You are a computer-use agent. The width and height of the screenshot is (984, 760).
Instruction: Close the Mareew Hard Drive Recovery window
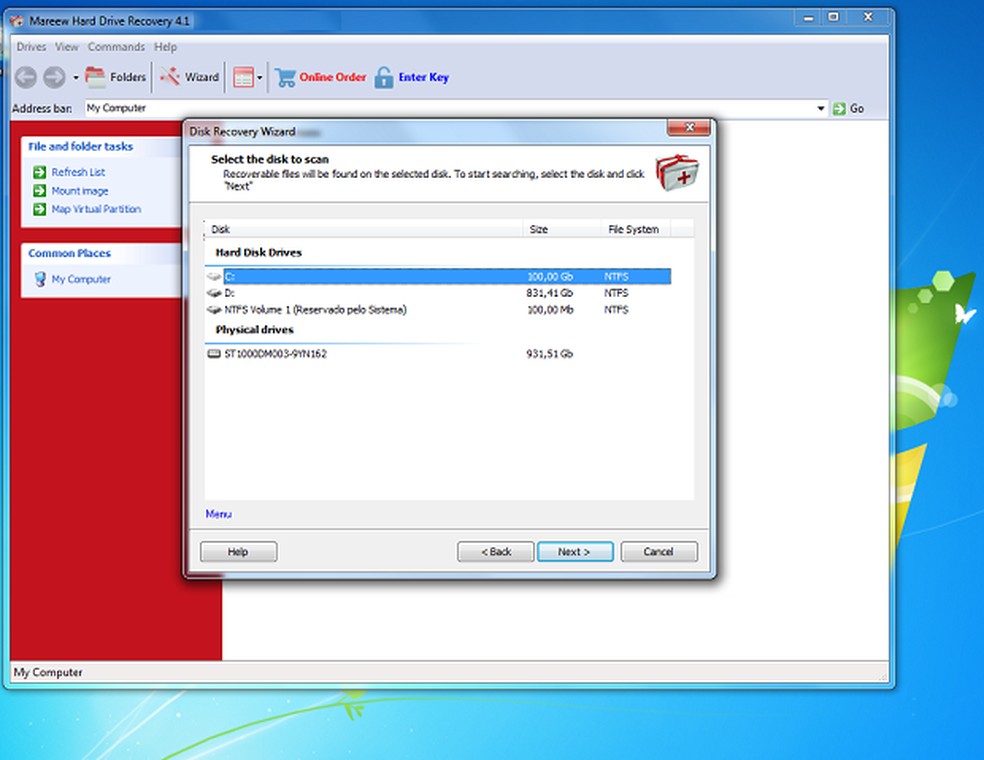point(868,17)
